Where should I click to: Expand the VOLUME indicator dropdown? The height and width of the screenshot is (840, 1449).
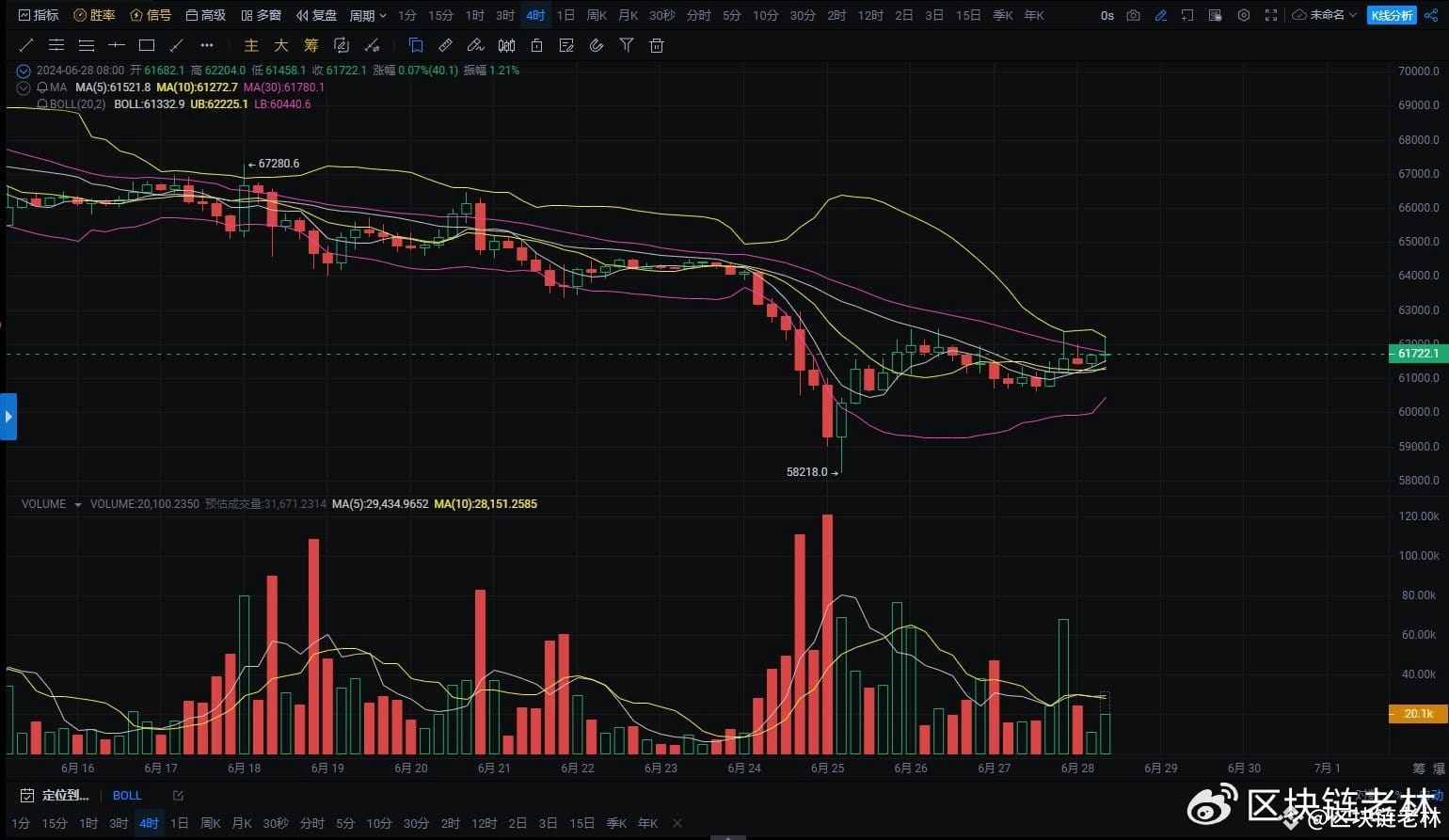pyautogui.click(x=77, y=505)
